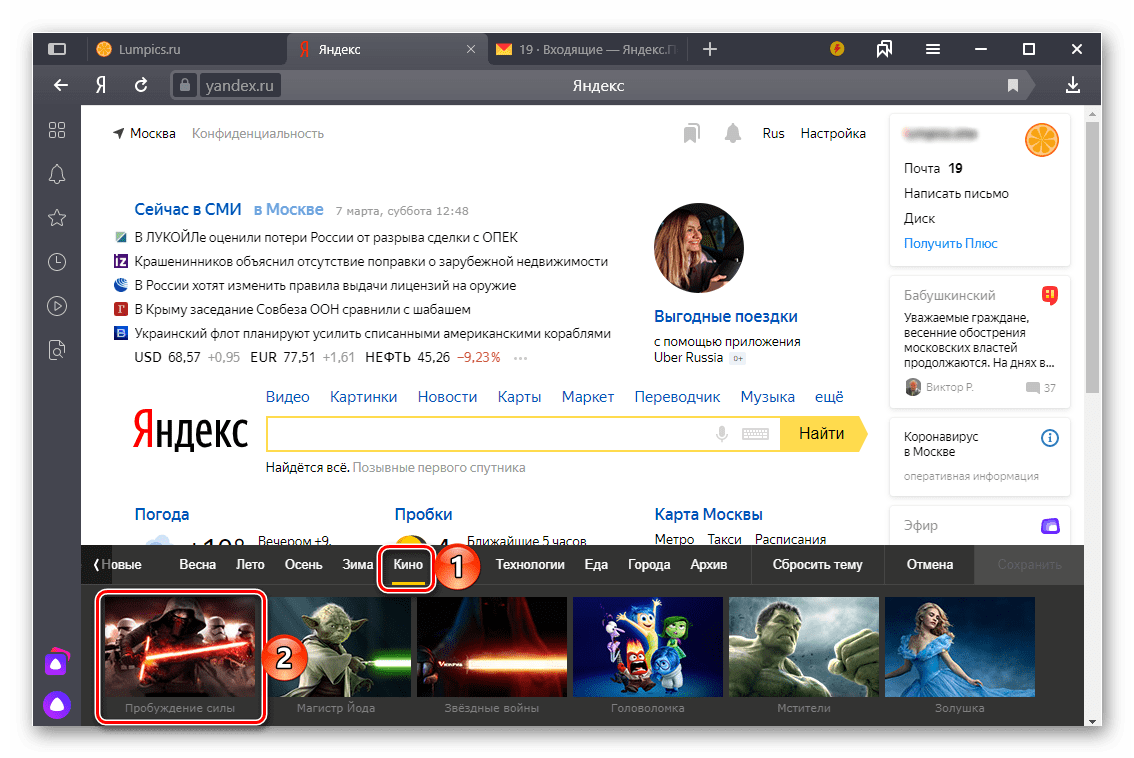Reload the page with refresh icon

point(141,86)
